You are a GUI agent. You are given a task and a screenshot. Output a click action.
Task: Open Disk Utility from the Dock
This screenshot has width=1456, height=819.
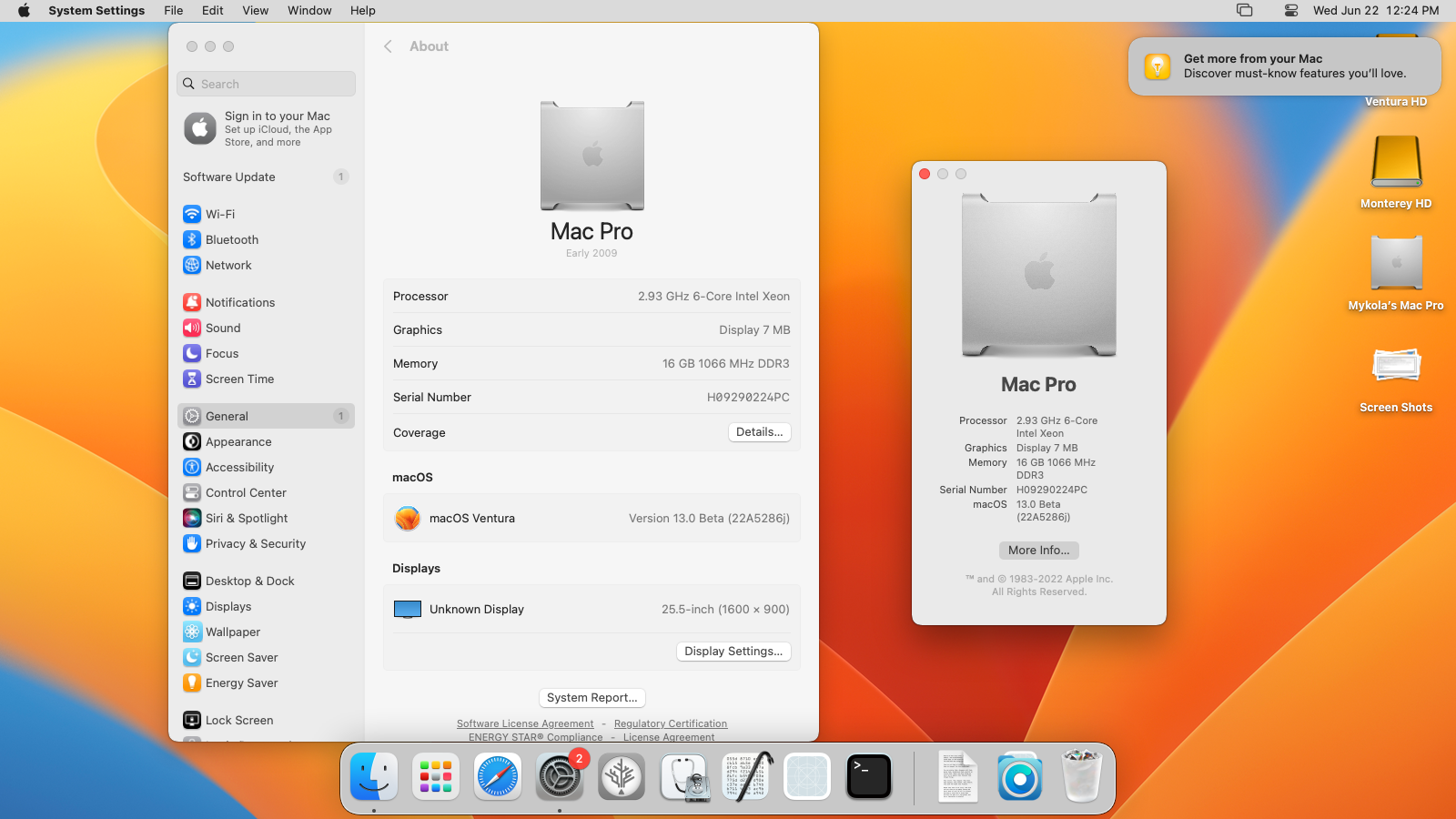pyautogui.click(x=684, y=776)
